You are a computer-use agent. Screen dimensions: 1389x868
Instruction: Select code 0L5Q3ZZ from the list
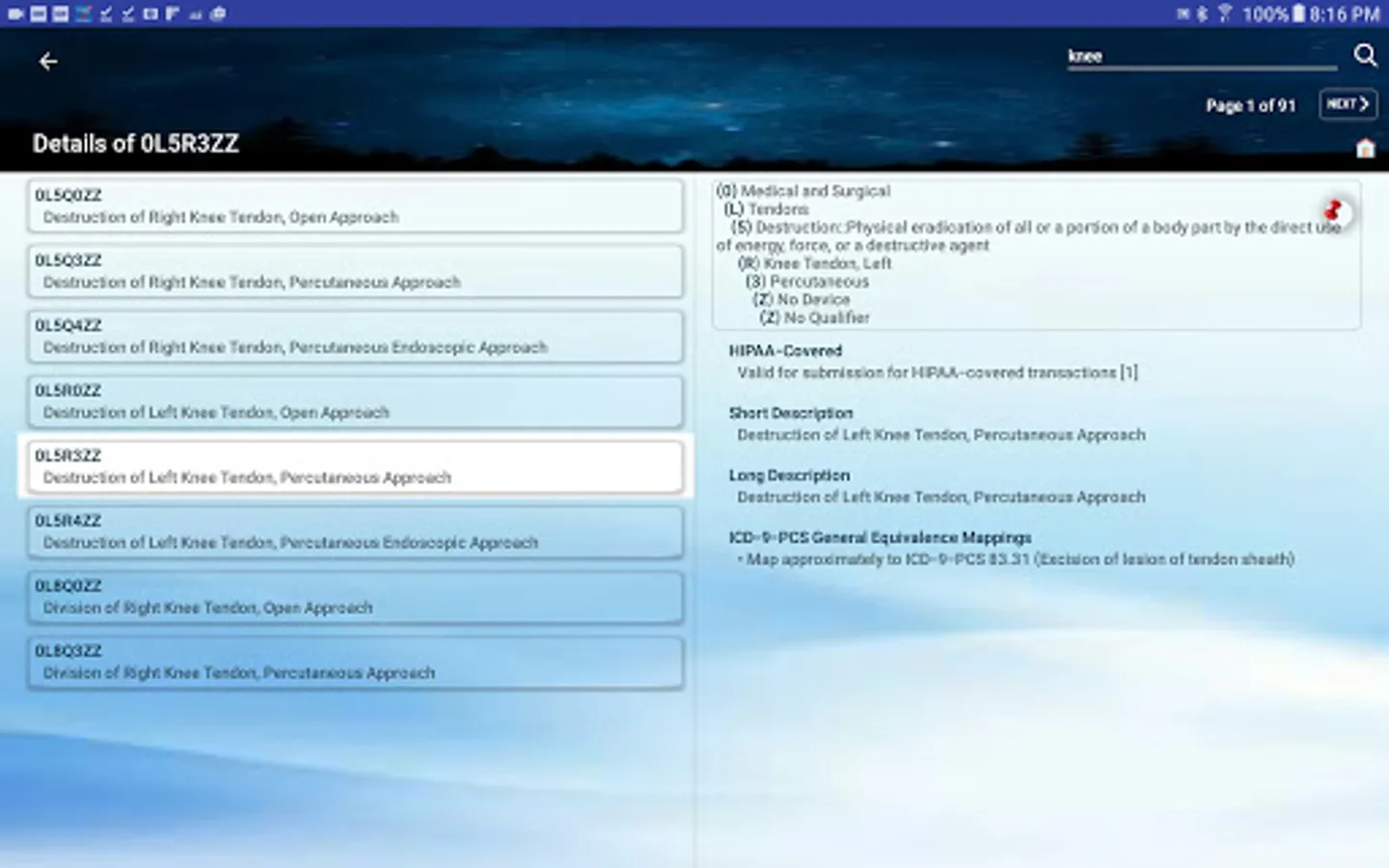355,272
